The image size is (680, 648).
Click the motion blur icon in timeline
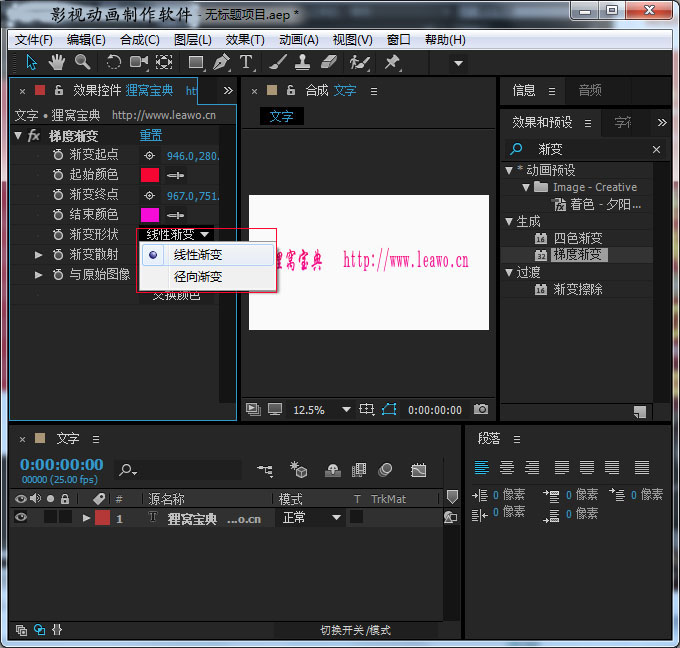(385, 470)
